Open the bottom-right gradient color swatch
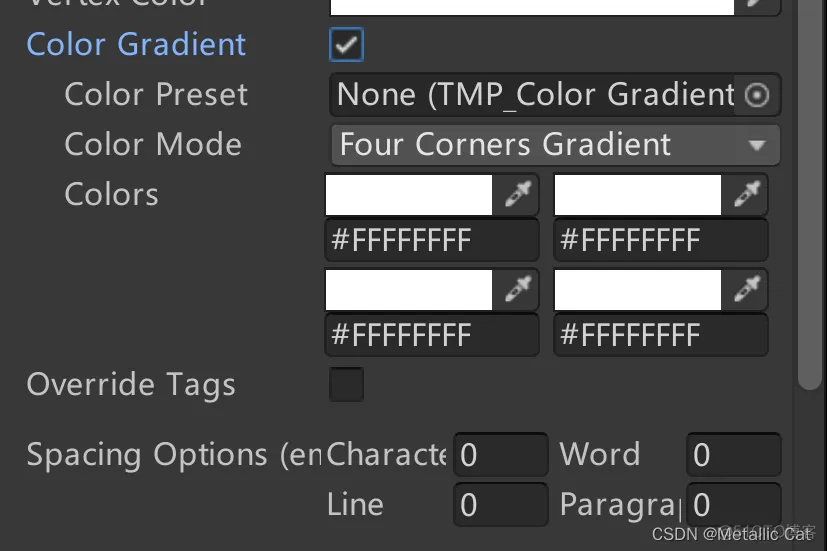 tap(638, 290)
